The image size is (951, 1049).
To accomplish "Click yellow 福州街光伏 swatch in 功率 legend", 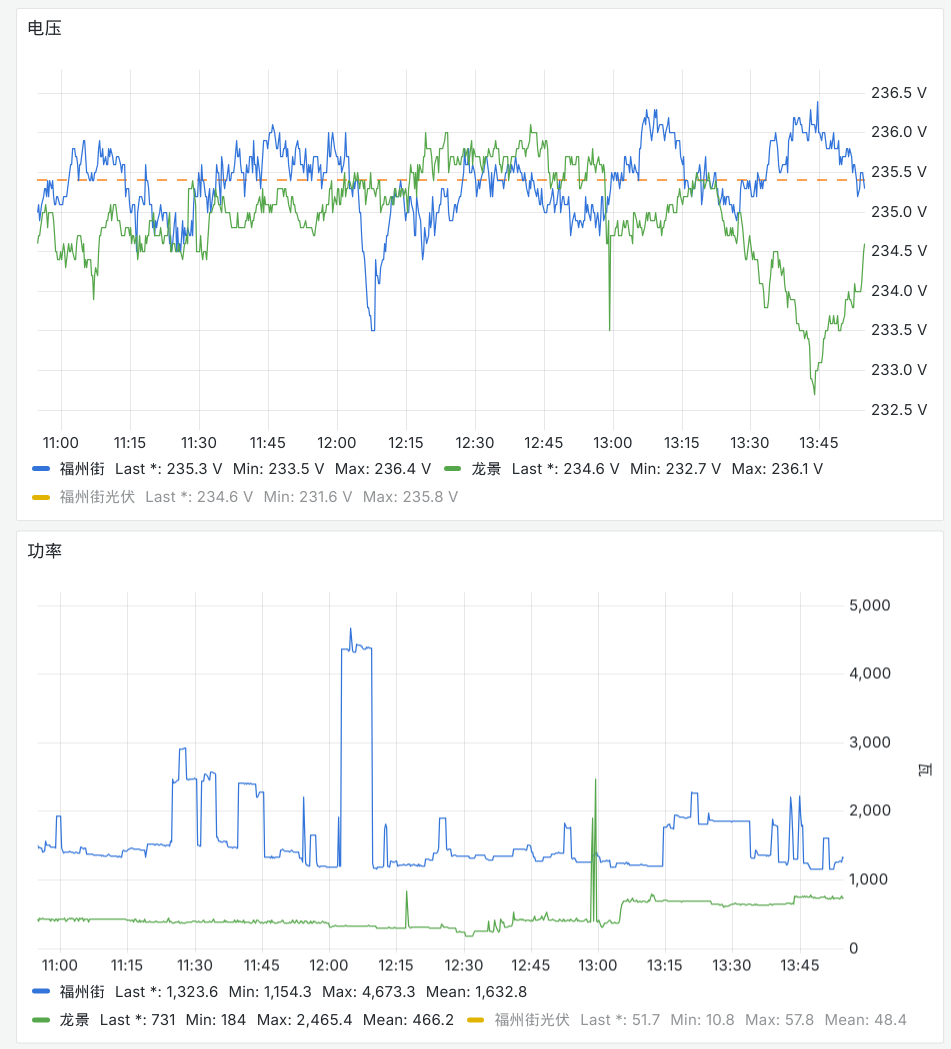I will 476,1020.
